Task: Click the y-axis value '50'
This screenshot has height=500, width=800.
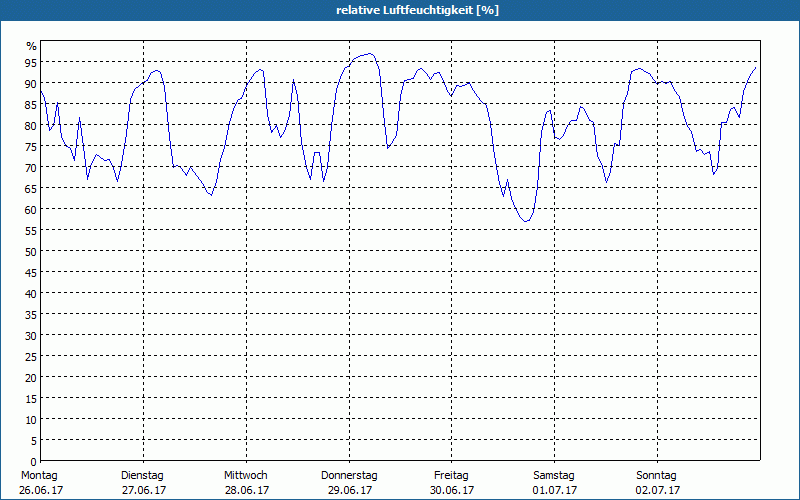Action: click(31, 251)
